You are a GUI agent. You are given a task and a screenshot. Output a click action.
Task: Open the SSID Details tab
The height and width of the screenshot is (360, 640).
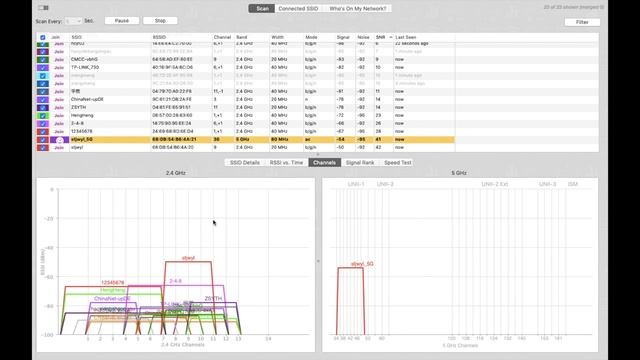pos(245,162)
